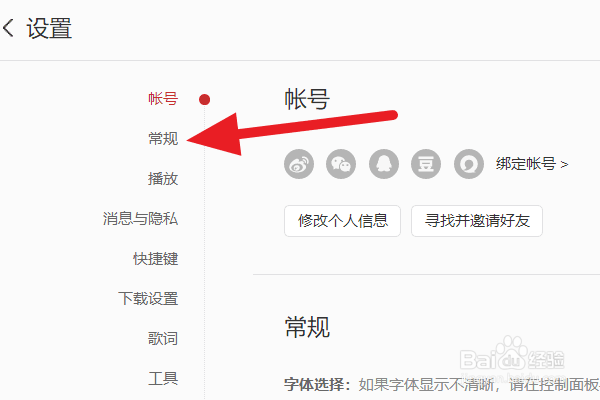Navigate to 下载设置 in the sidebar
The width and height of the screenshot is (600, 400).
(x=148, y=299)
